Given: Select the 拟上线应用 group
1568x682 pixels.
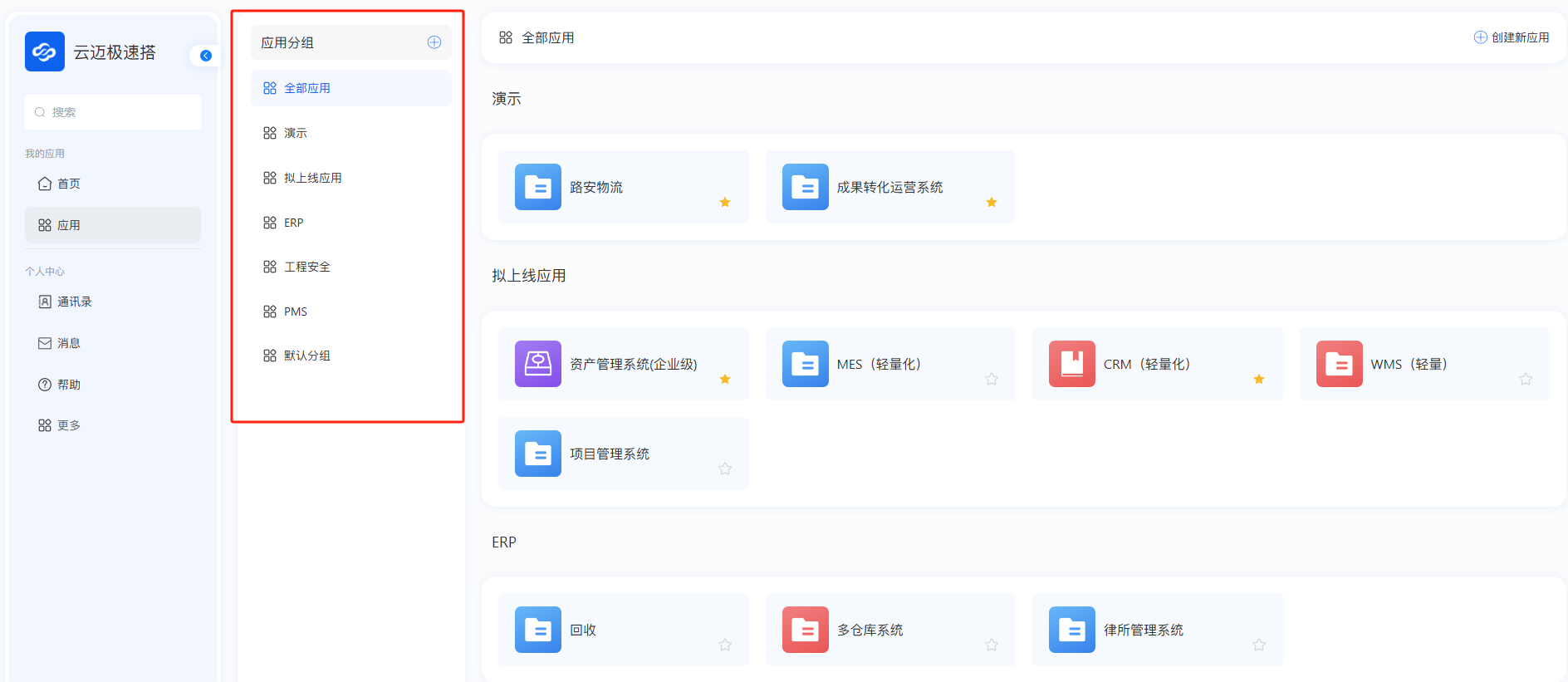Looking at the screenshot, I should [312, 178].
